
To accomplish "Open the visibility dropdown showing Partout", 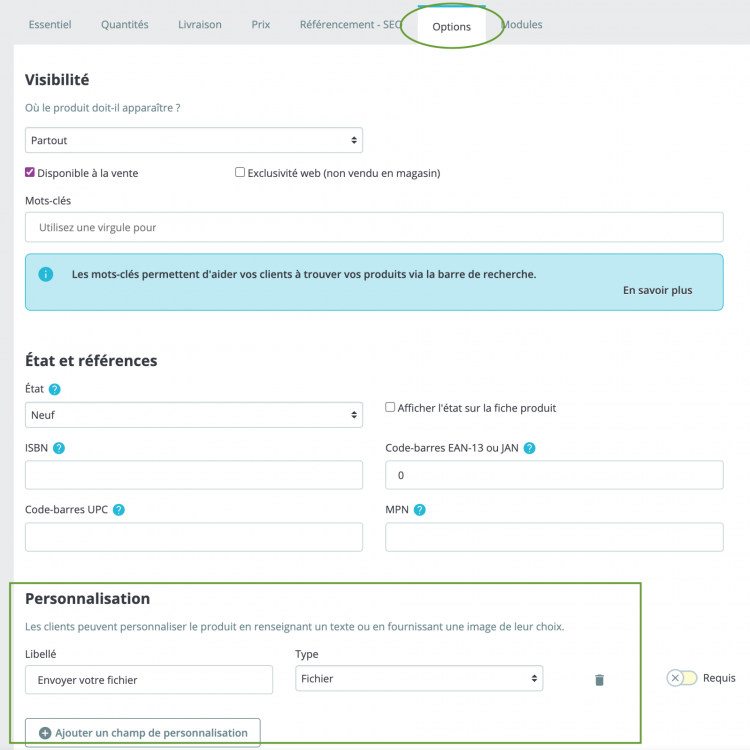I will point(194,140).
